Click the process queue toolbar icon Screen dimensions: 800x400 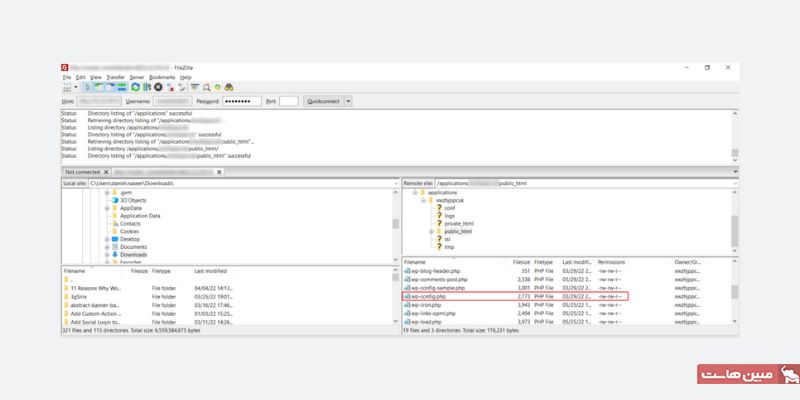coord(147,87)
